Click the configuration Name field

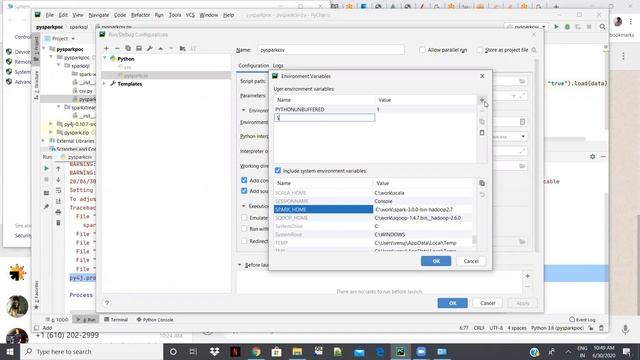pos(331,50)
